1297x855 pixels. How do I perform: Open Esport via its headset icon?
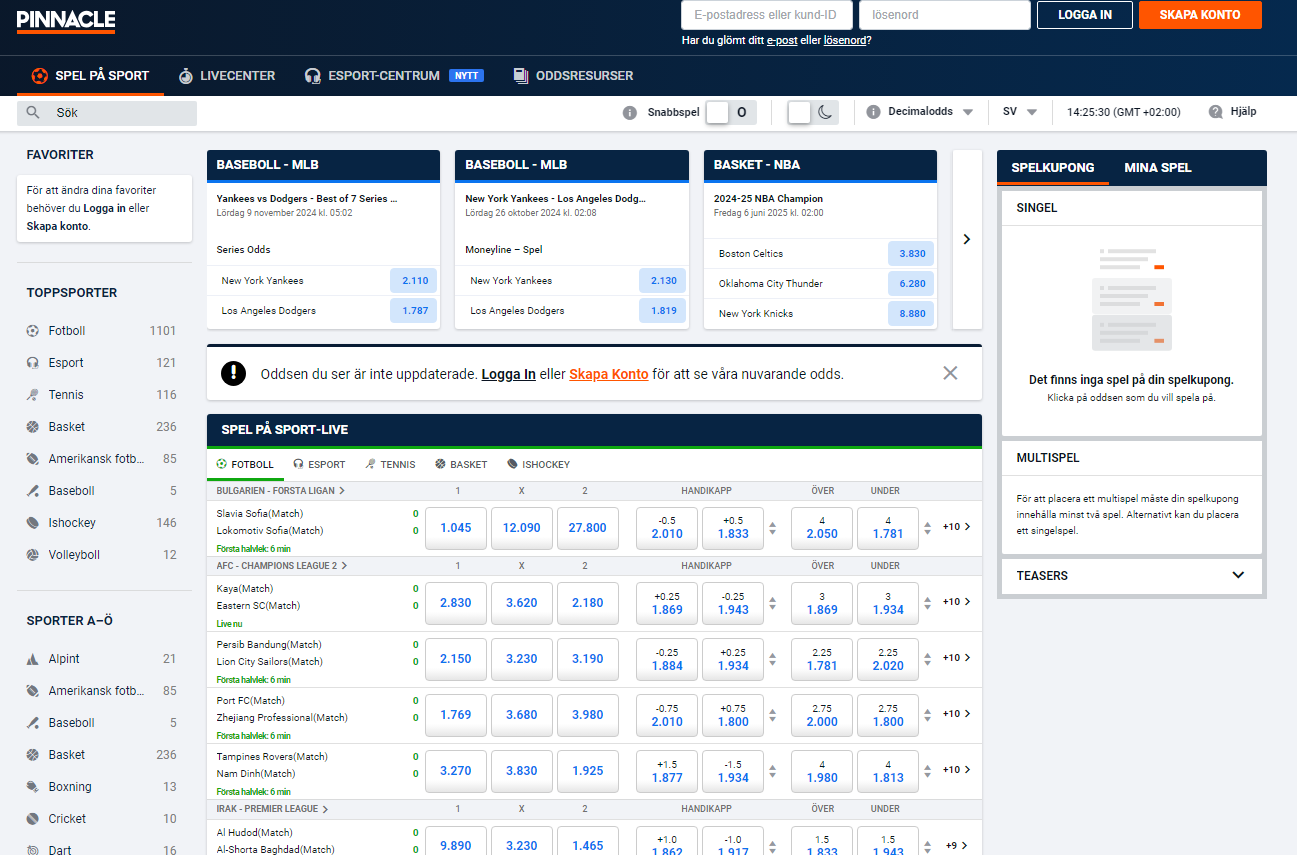33,363
